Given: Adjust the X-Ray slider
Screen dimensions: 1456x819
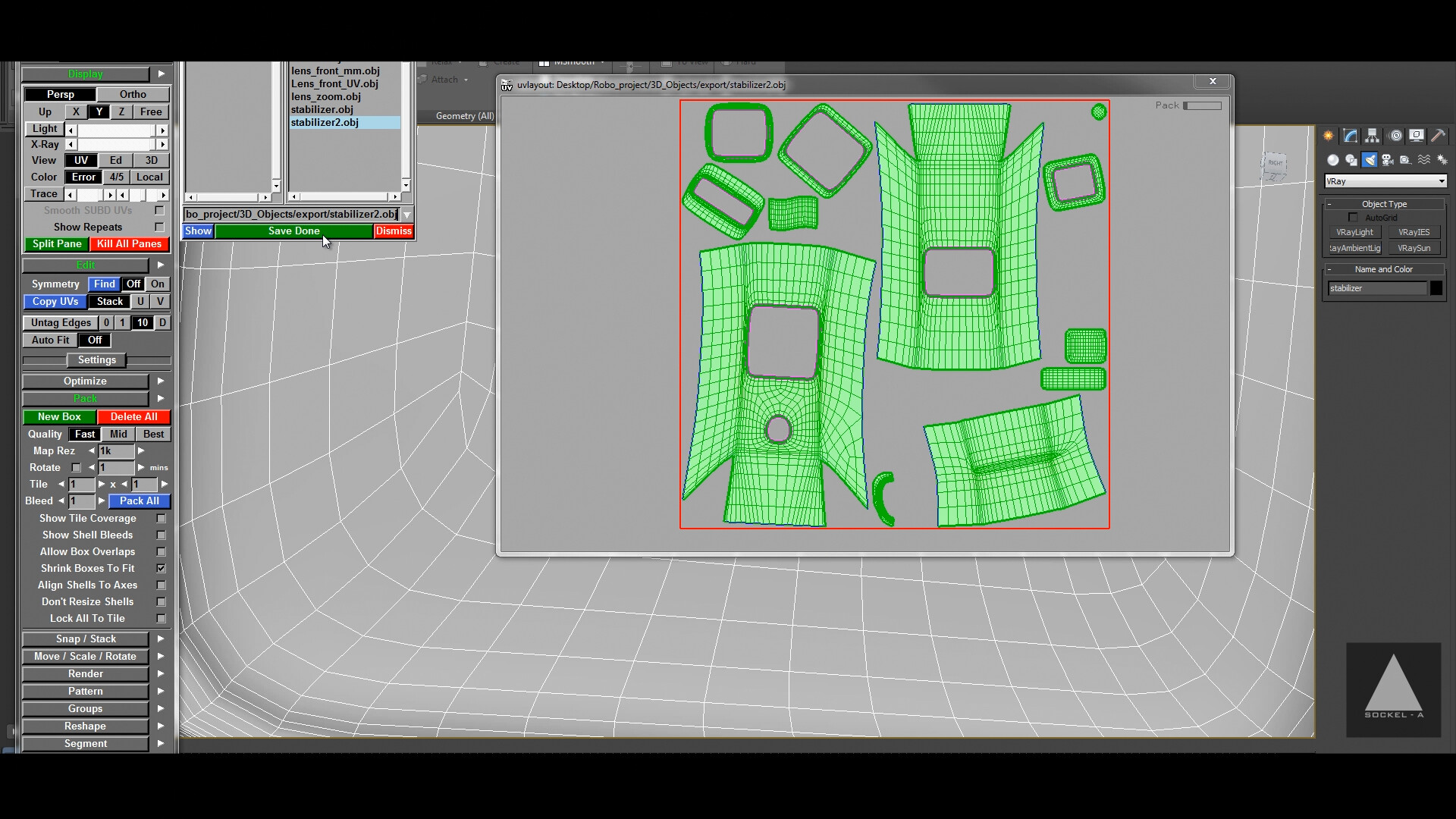Looking at the screenshot, I should tap(115, 144).
